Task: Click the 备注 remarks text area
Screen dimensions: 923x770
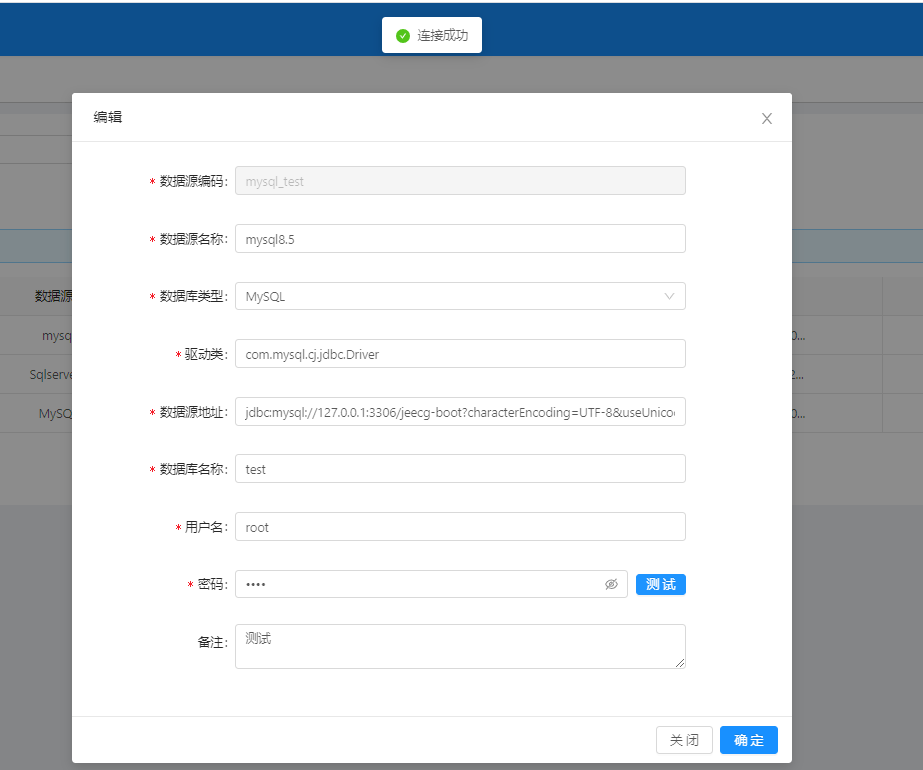Action: (460, 646)
